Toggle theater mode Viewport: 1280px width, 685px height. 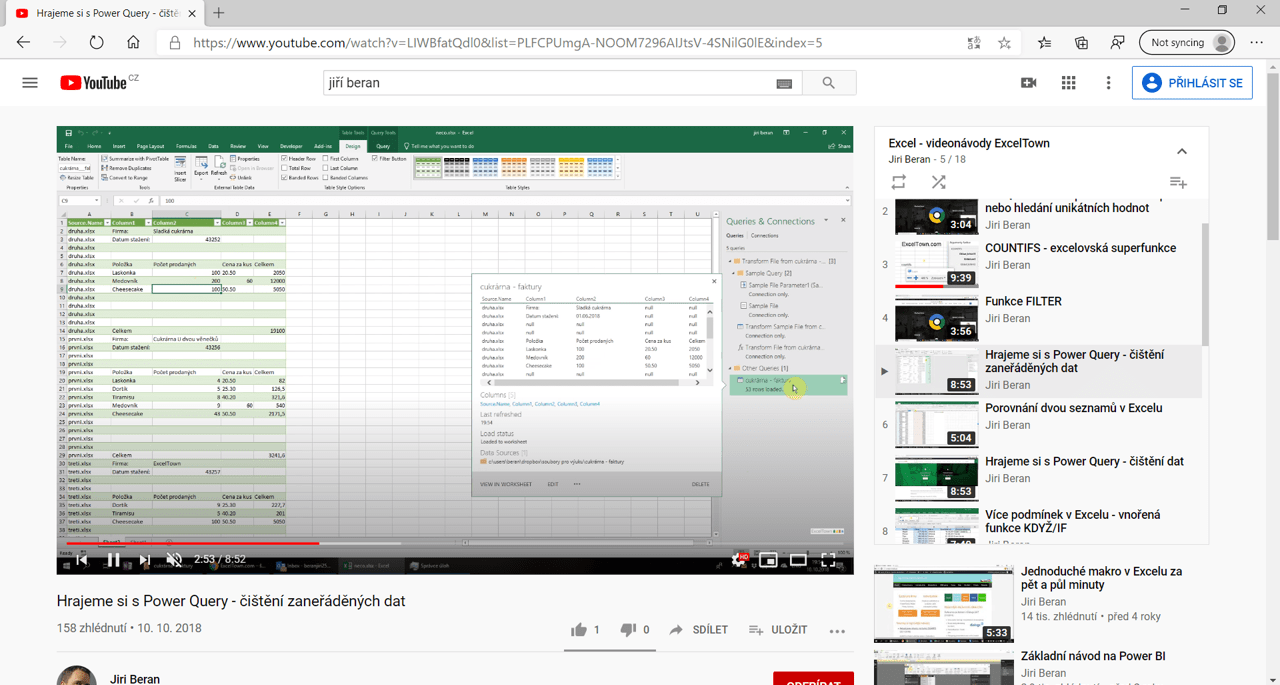click(x=798, y=560)
